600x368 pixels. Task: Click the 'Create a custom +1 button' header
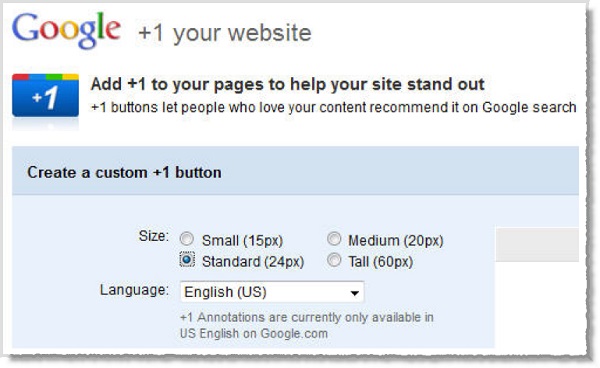click(124, 173)
